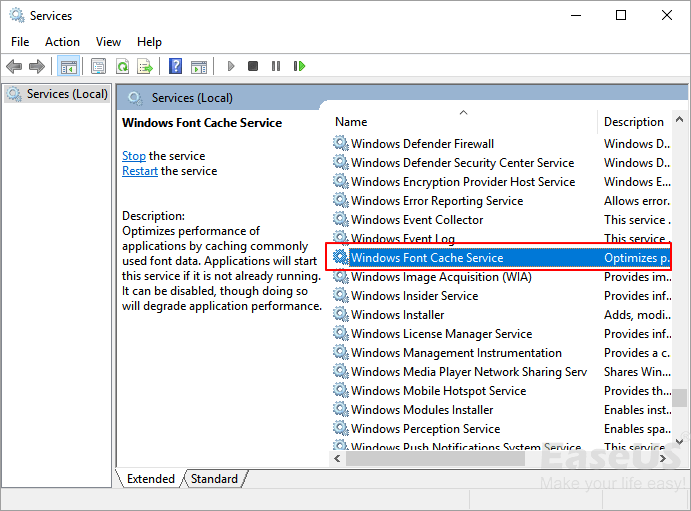Click the Show/Hide Console Tree toolbar icon
The height and width of the screenshot is (511, 691).
69,66
